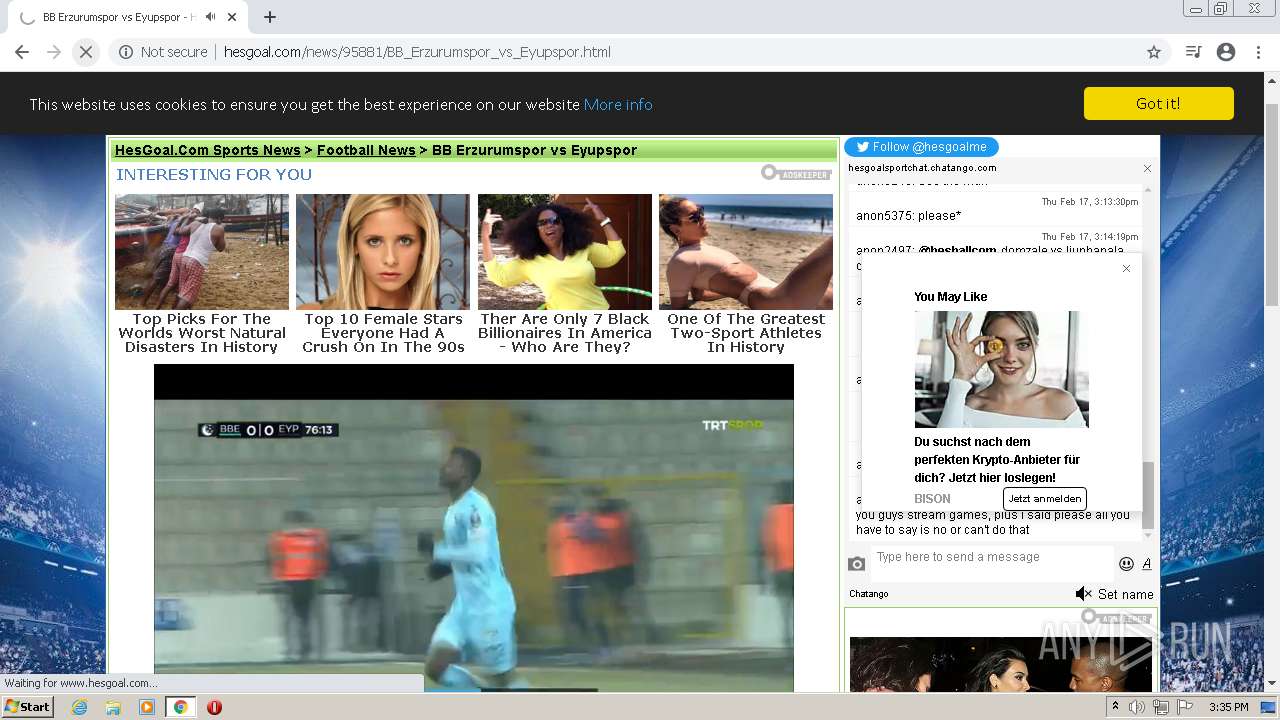Click the chat scrollbar

(x=1148, y=494)
